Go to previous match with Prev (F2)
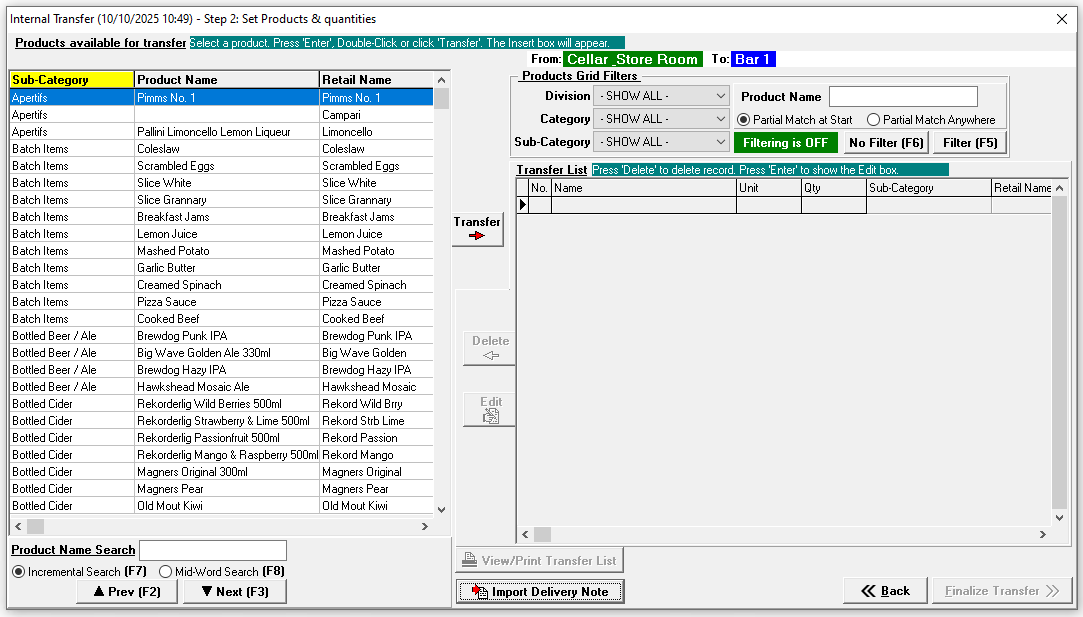1083x617 pixels. pos(127,591)
